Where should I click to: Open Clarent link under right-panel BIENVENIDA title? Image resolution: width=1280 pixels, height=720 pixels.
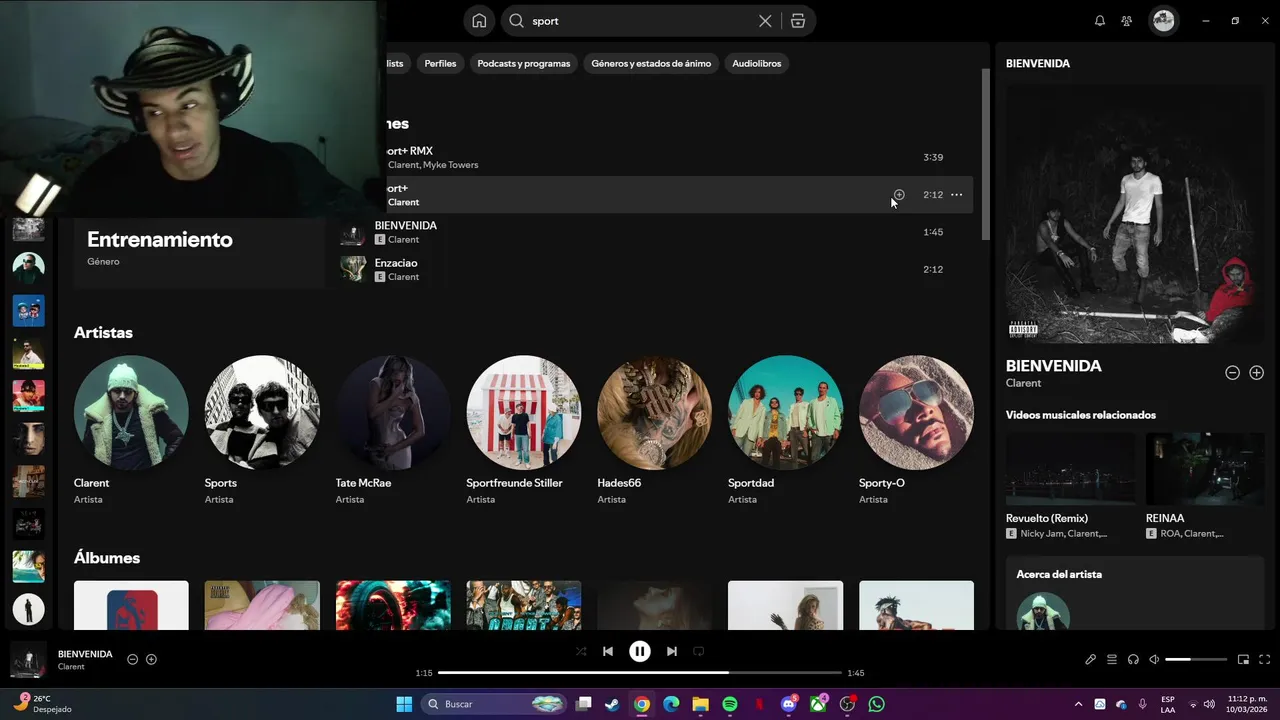click(1023, 383)
